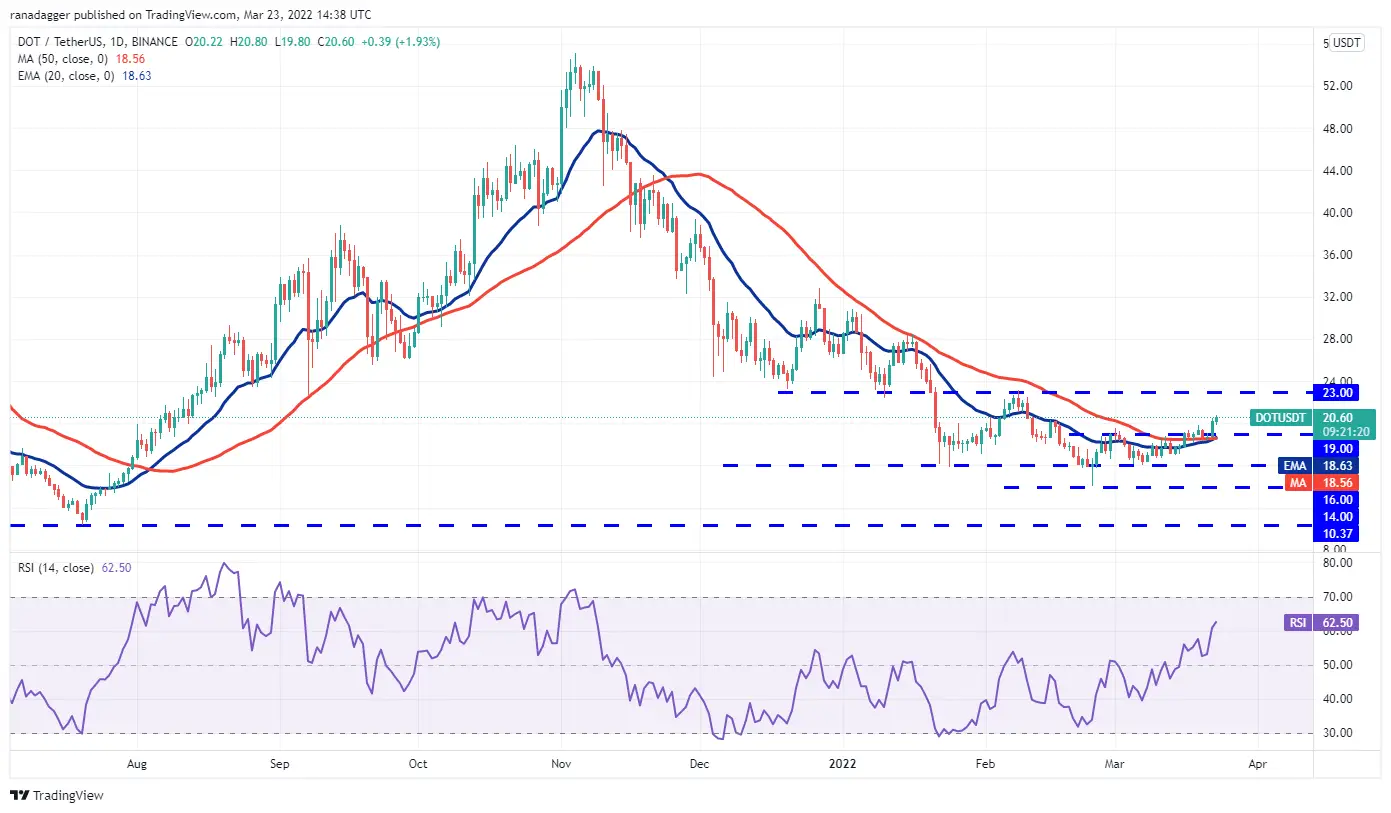Select the blue 23.00 resistance price label

click(1337, 394)
